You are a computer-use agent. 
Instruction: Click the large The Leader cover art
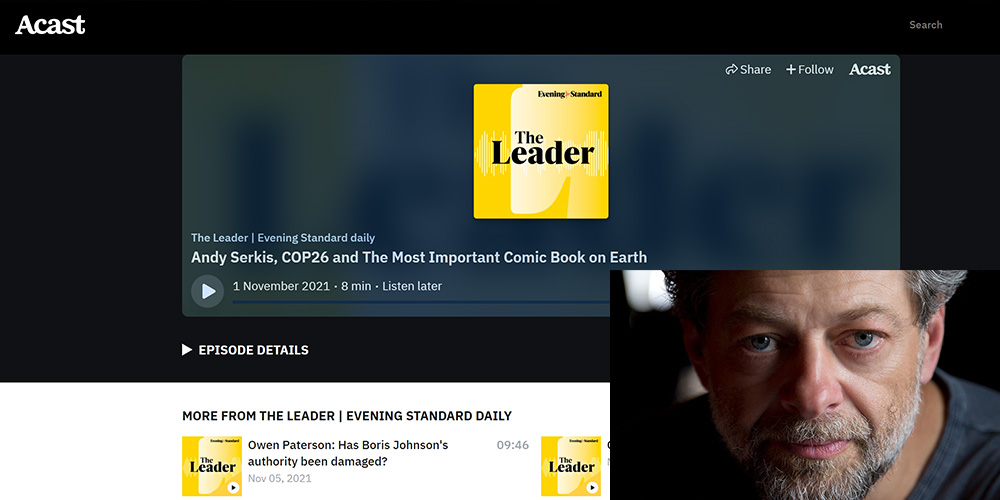coord(541,151)
